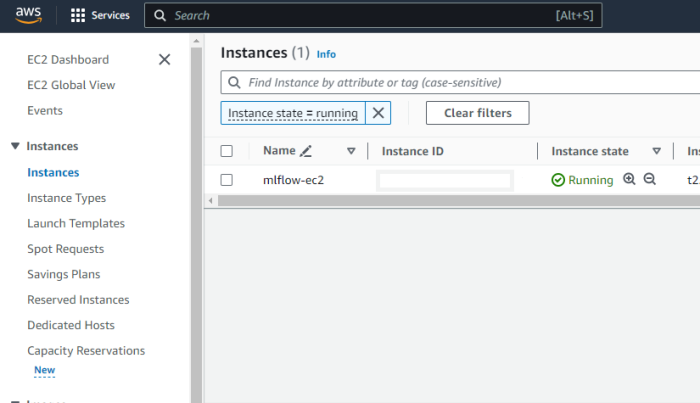Screen dimensions: 700x403
Task: Focus the top AWS Search field
Action: click(x=373, y=16)
